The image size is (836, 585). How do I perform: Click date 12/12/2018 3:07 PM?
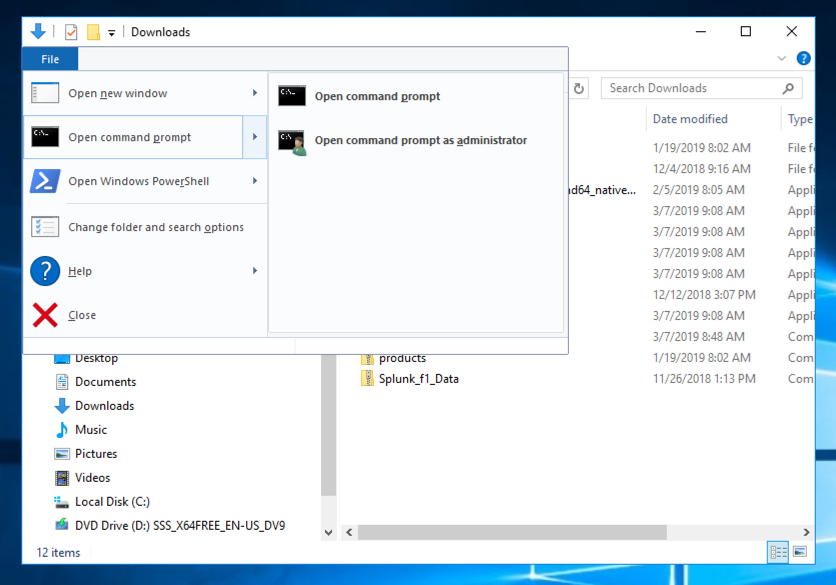(x=704, y=295)
